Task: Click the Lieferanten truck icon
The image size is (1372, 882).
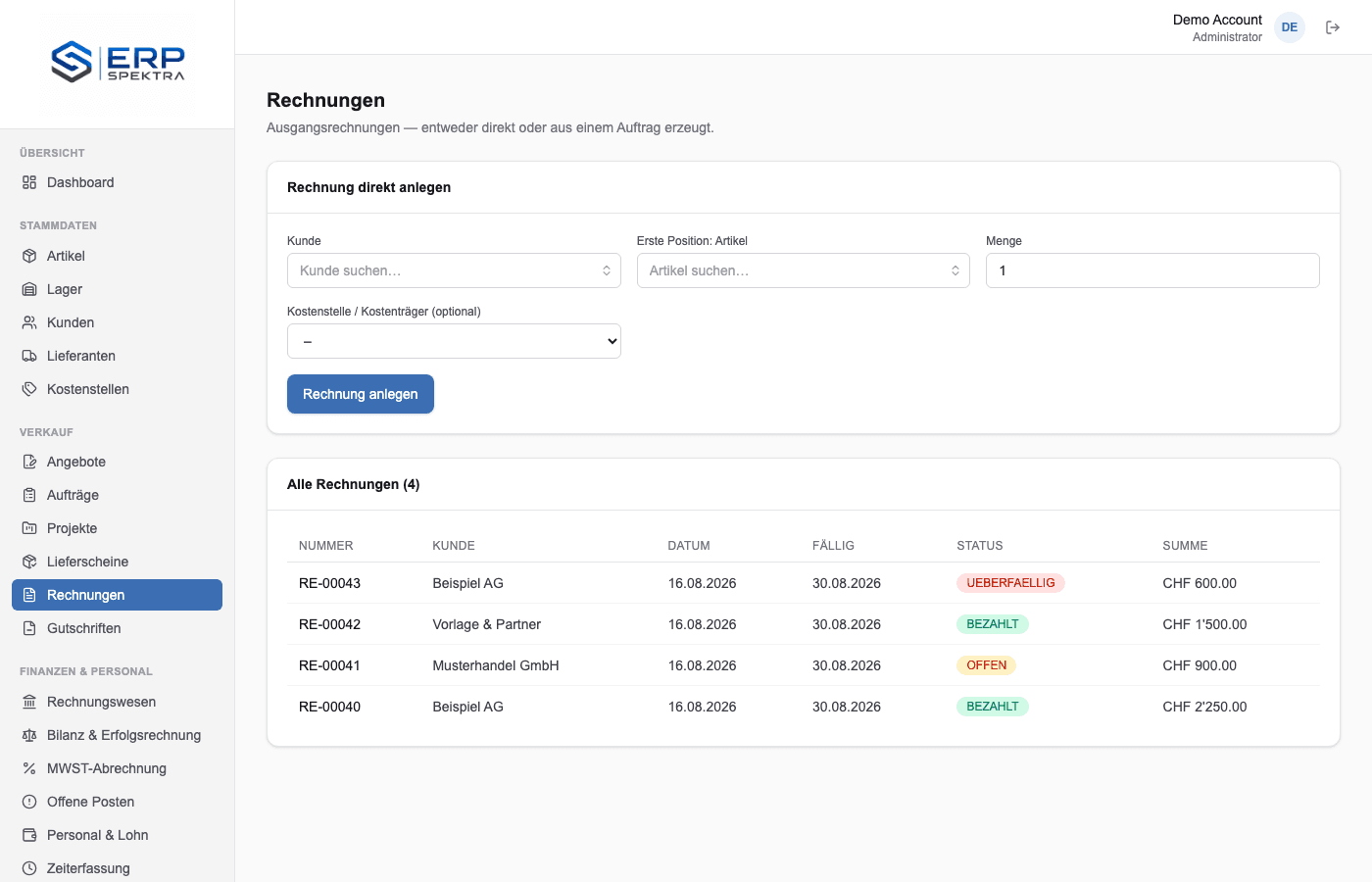Action: [29, 356]
